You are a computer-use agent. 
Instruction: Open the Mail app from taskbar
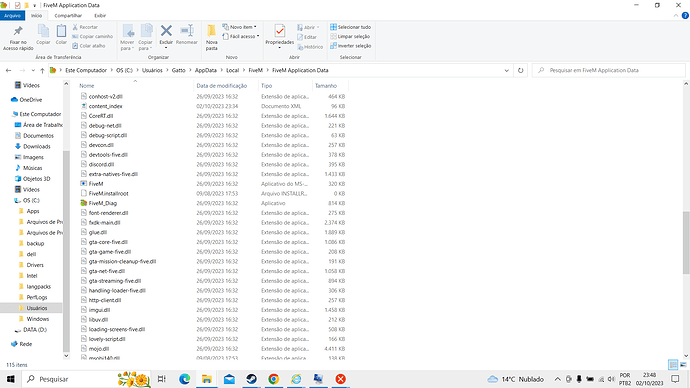229,379
